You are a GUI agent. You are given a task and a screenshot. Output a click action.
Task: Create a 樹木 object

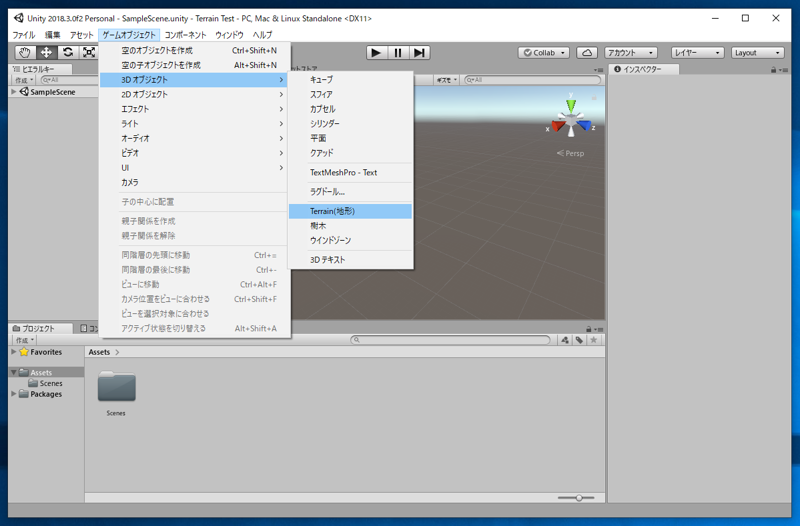coord(351,226)
